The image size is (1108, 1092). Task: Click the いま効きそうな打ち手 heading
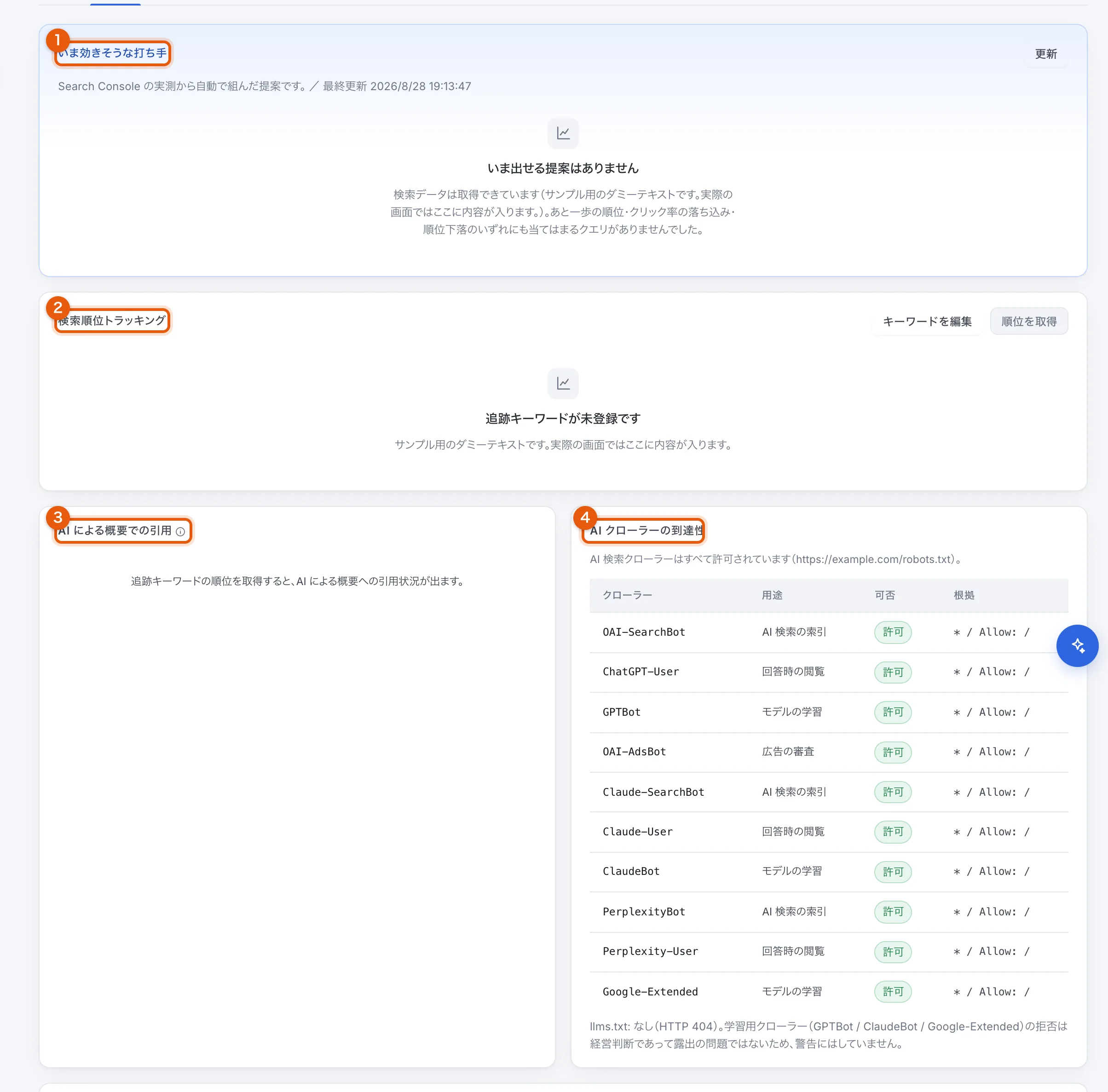pos(112,53)
